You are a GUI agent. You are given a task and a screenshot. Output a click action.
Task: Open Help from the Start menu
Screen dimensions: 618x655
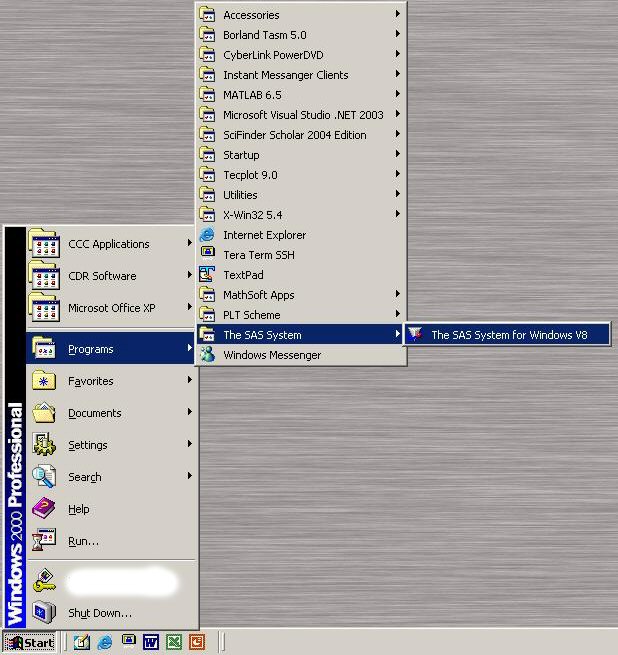(x=110, y=509)
